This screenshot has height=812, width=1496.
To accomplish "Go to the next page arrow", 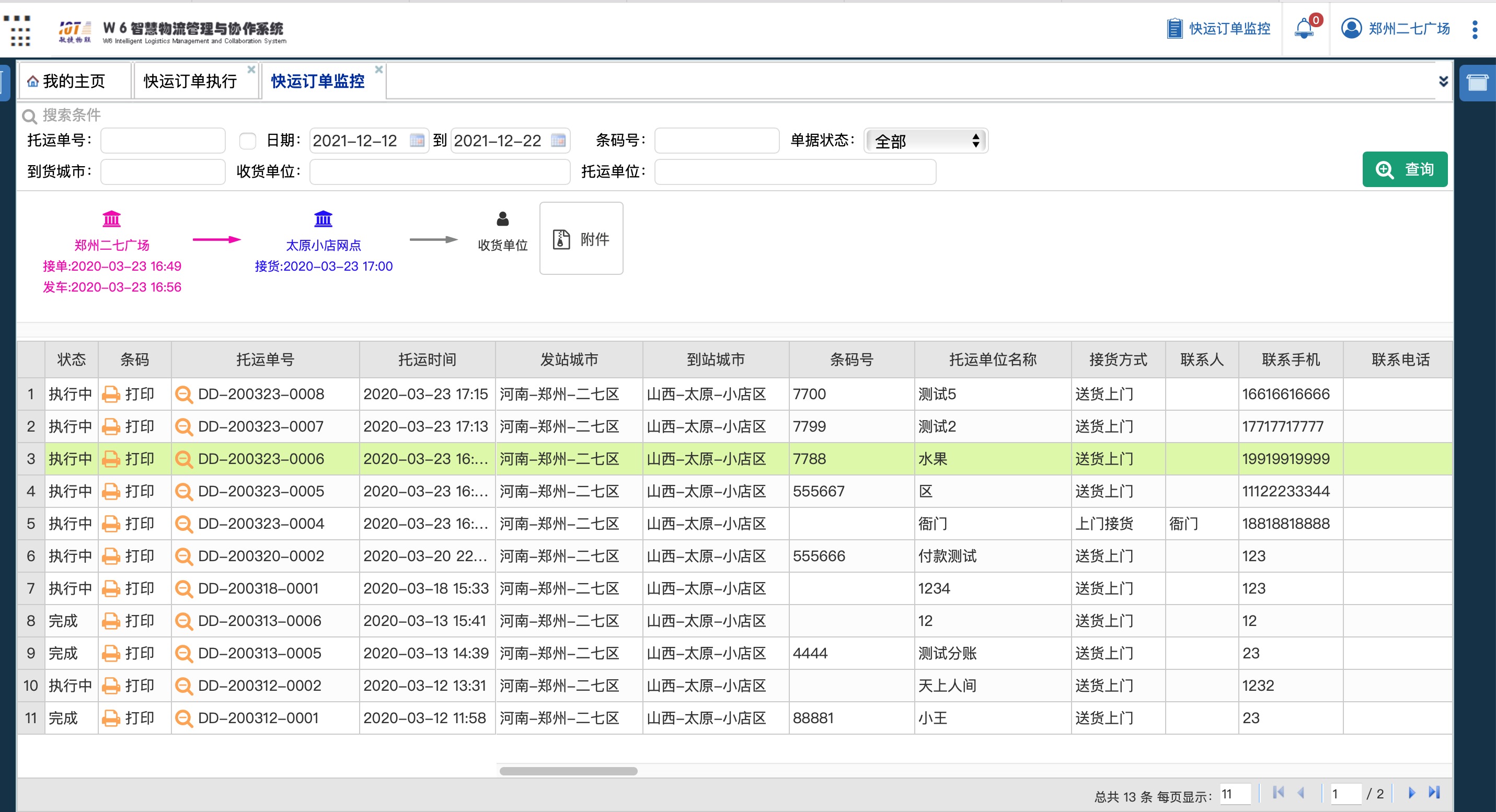I will point(1412,793).
